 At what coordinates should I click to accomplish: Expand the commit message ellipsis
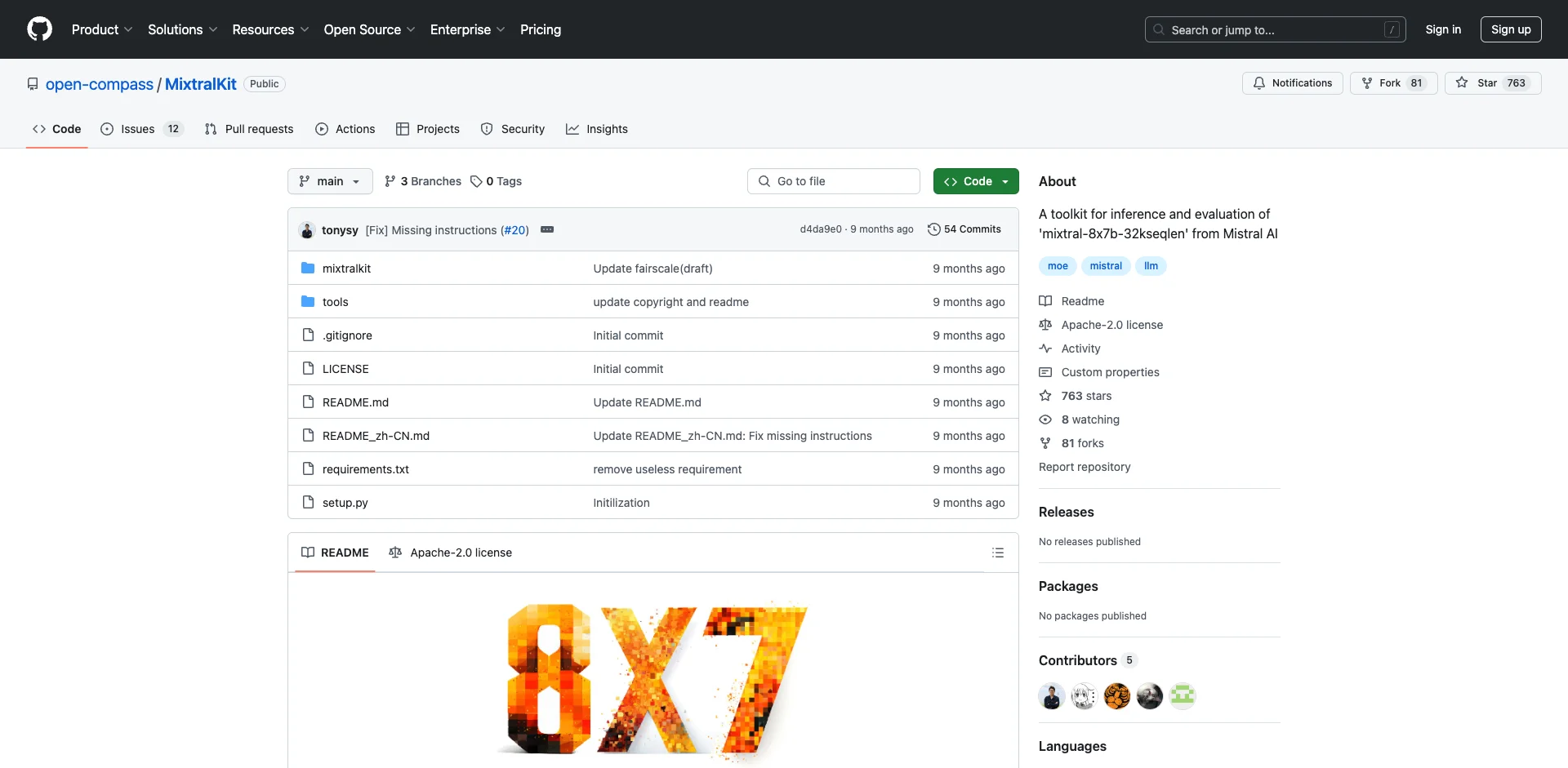pos(547,230)
